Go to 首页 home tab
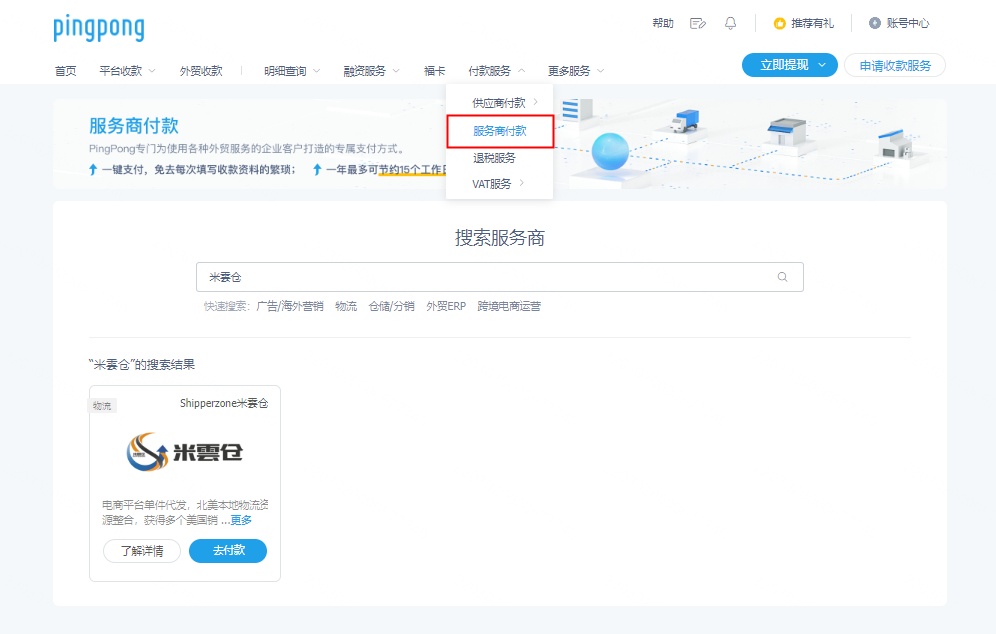 pos(65,71)
